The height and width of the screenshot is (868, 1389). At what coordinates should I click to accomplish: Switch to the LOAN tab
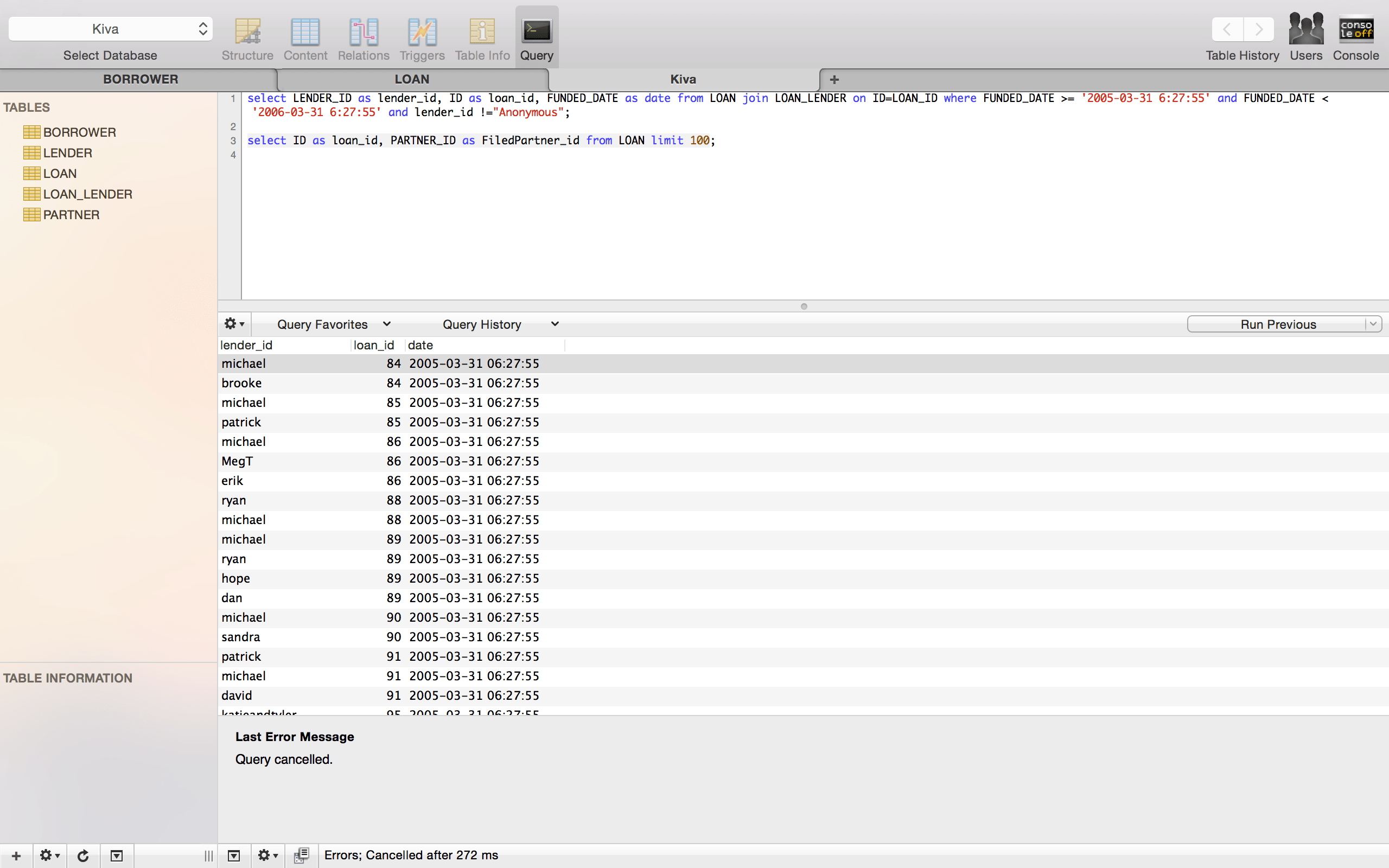(412, 79)
